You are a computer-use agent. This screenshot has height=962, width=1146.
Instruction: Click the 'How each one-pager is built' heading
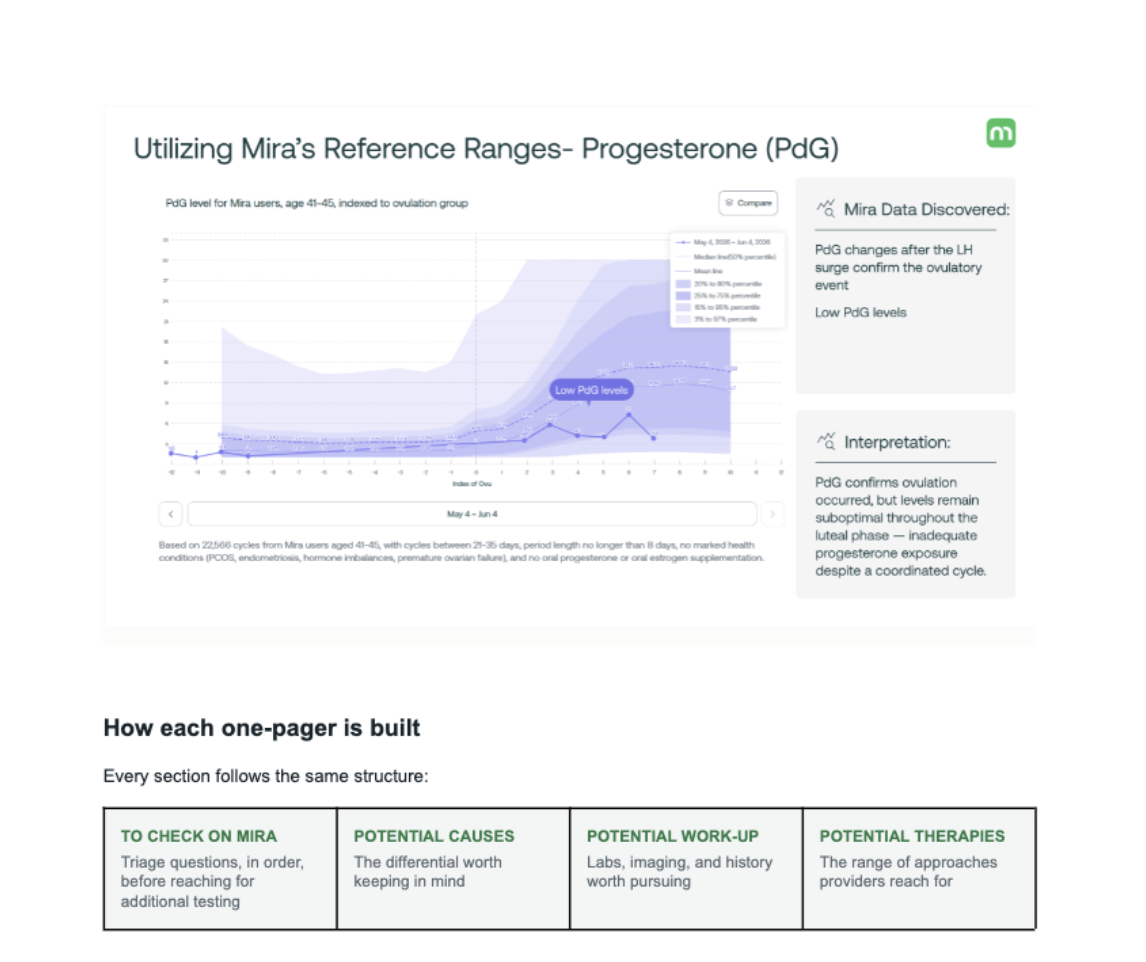click(262, 728)
